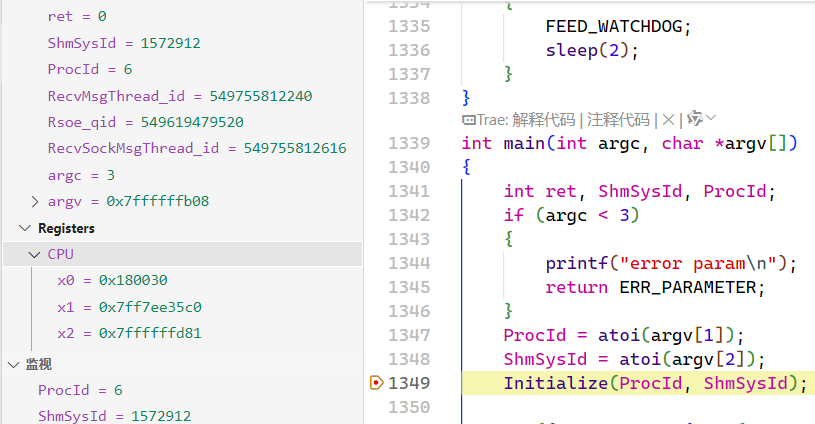Screen dimensions: 815x424
Task: Click line number 1347 in gutter
Action: pyautogui.click(x=409, y=335)
